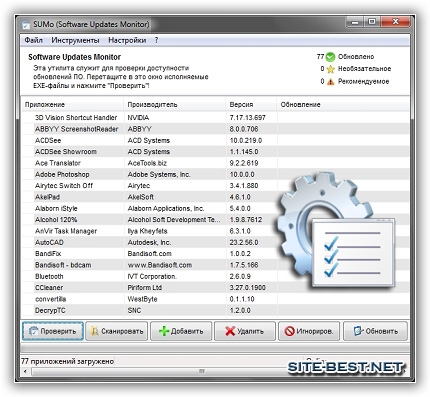
Task: Click the Сканировать button
Action: tap(117, 331)
